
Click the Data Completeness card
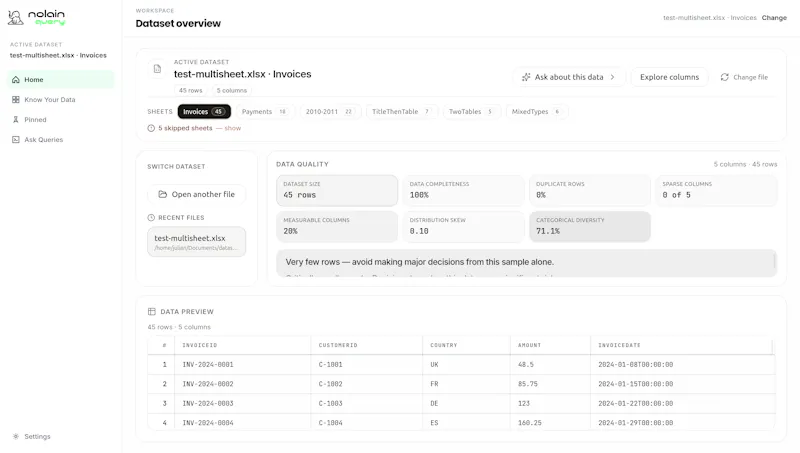[x=463, y=190]
